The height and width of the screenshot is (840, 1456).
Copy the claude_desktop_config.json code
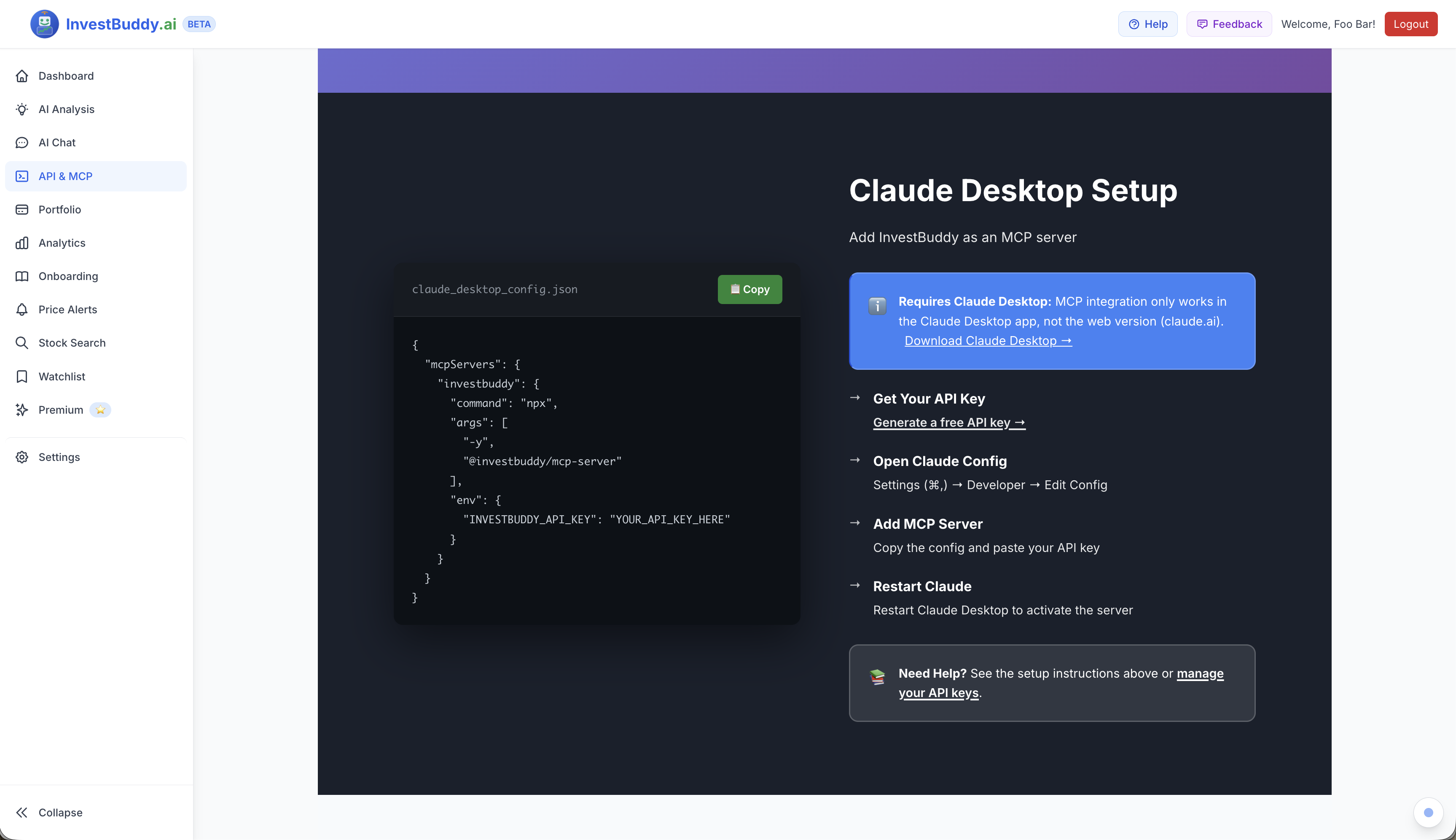[749, 289]
